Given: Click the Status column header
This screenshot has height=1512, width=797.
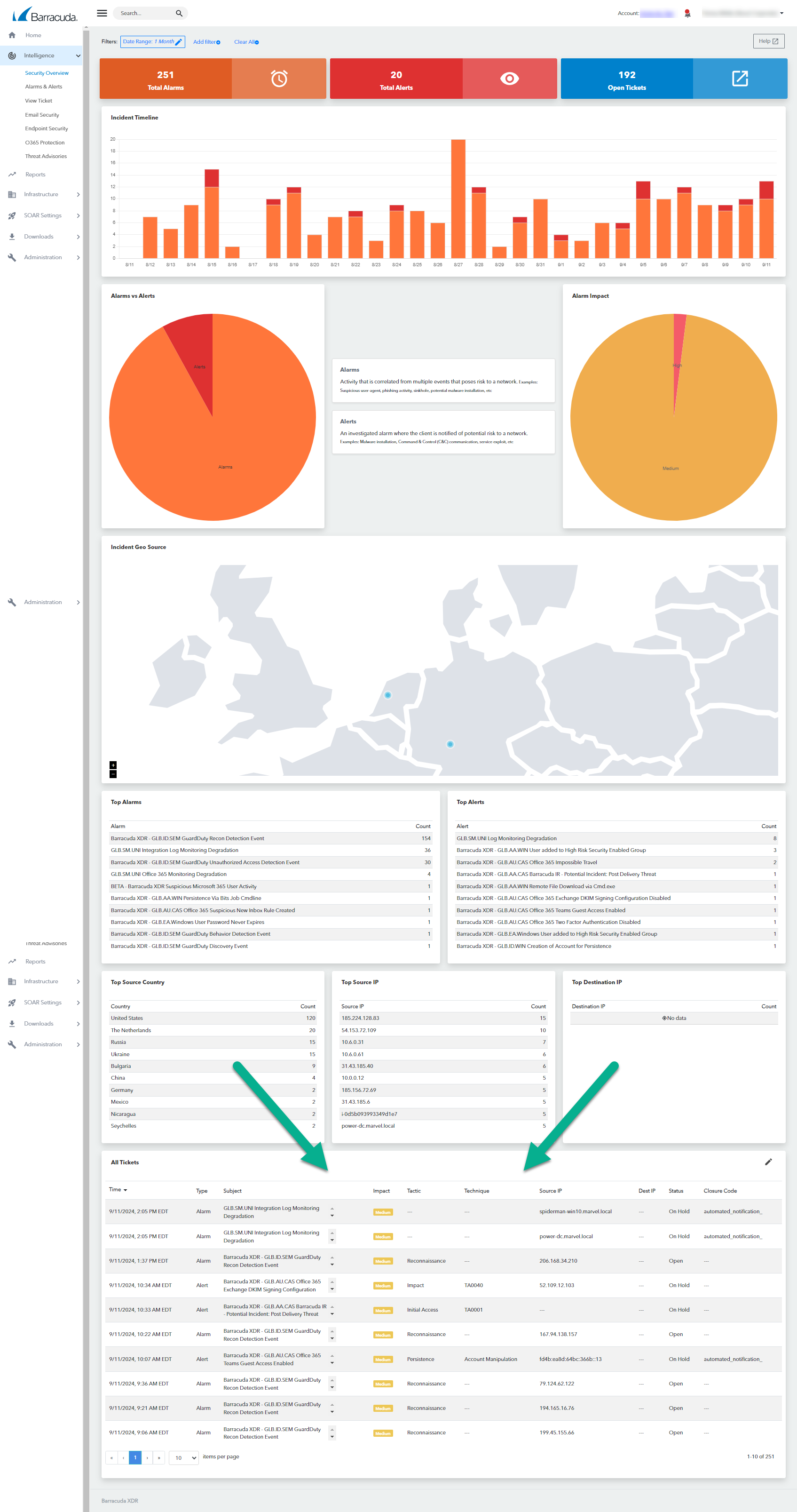Looking at the screenshot, I should point(676,1191).
